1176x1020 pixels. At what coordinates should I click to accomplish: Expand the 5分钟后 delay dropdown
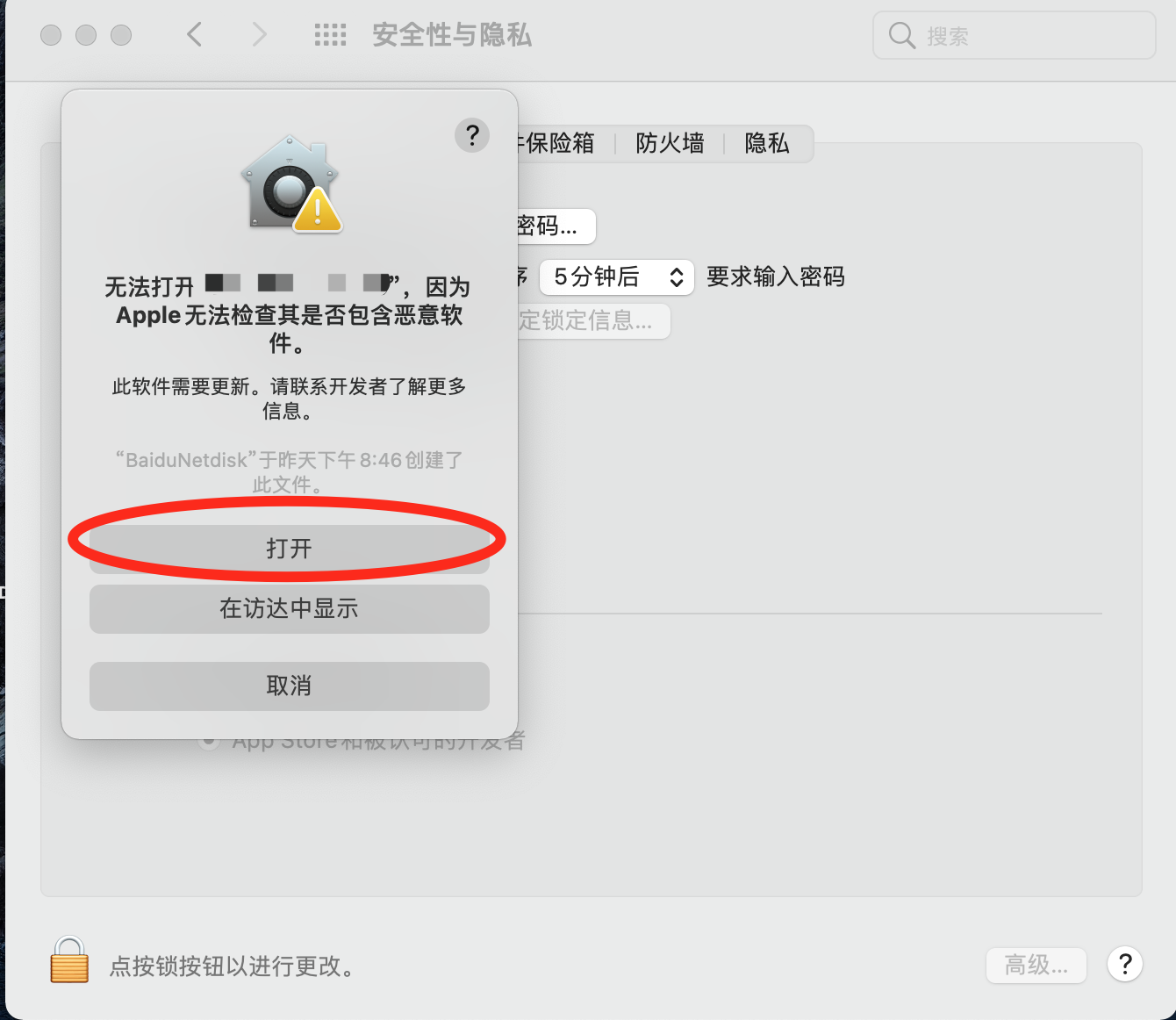click(617, 277)
